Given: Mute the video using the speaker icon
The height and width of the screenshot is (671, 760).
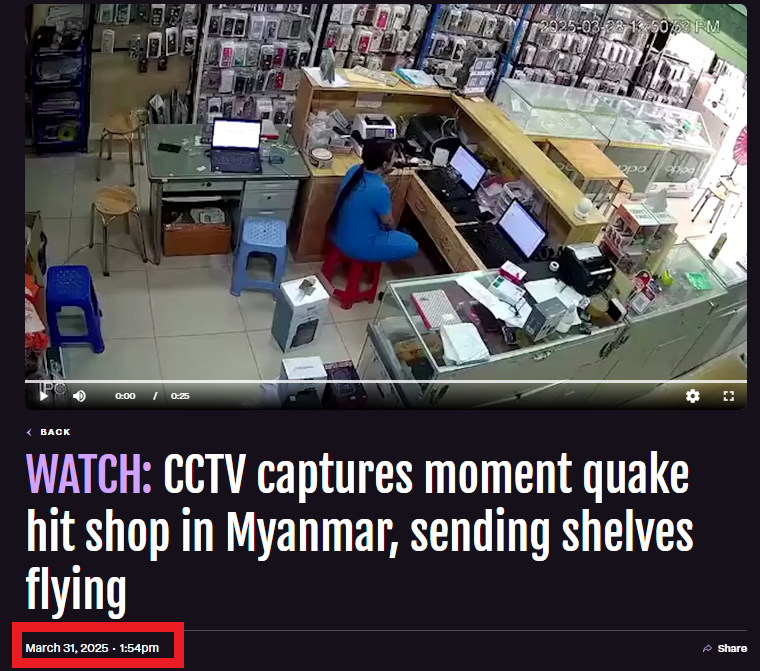Looking at the screenshot, I should tap(79, 396).
